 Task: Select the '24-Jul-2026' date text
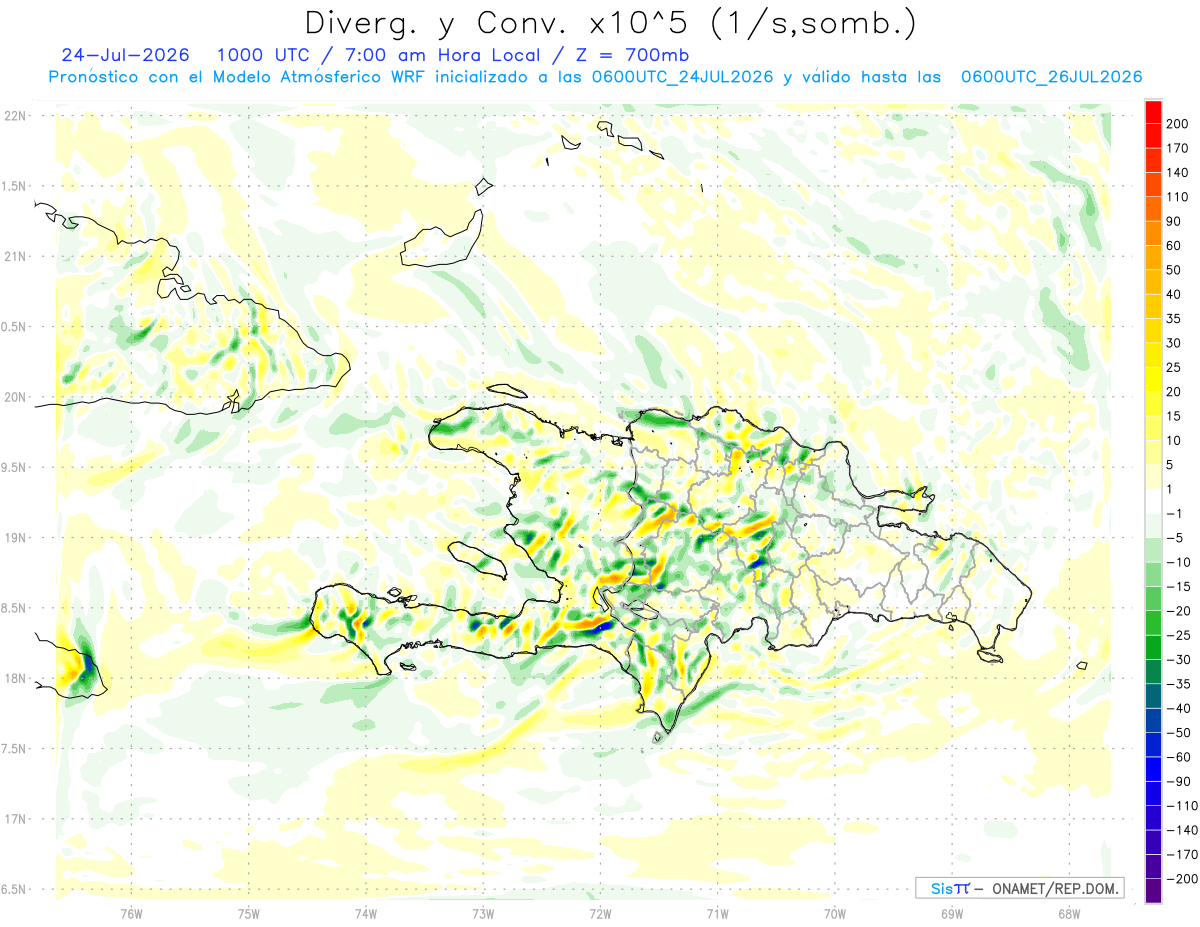[125, 55]
